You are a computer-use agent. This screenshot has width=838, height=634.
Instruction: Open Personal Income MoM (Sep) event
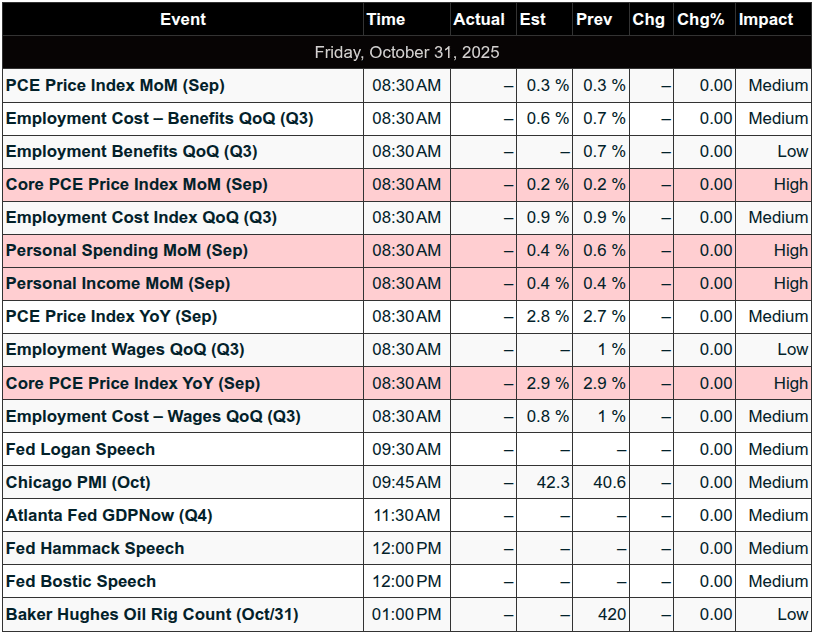(x=118, y=283)
